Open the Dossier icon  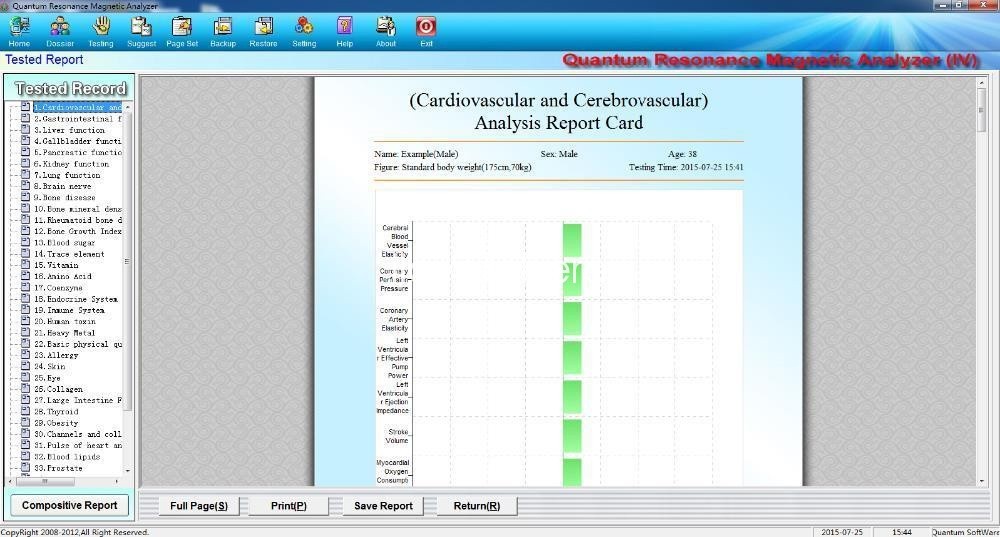point(60,27)
